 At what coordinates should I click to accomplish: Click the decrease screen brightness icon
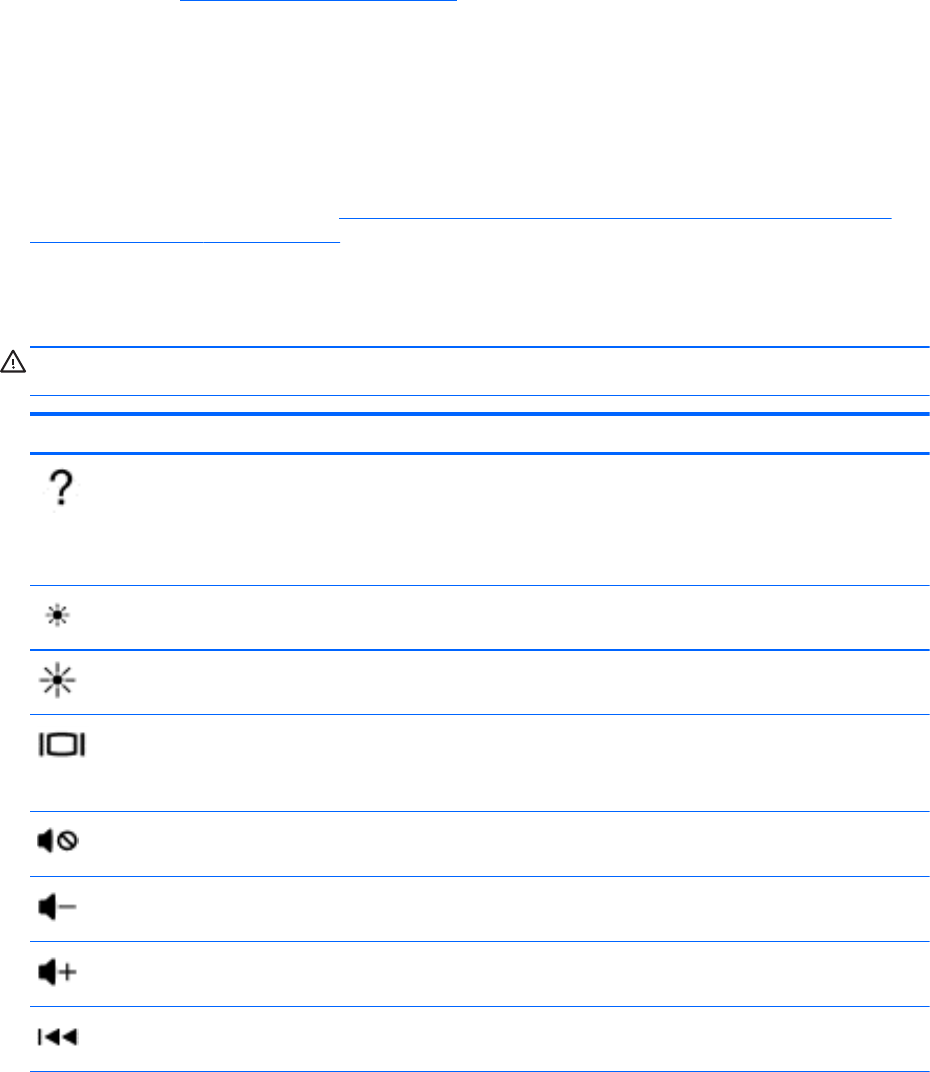pos(62,619)
